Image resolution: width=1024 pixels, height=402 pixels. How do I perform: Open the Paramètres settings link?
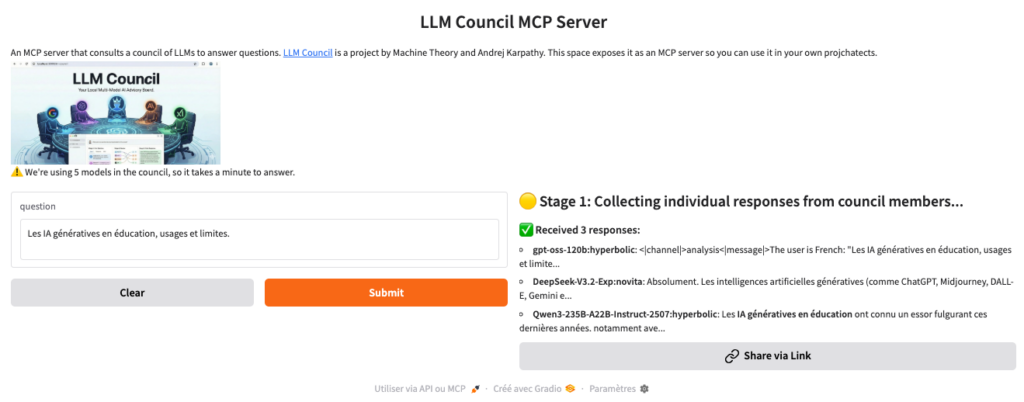coord(613,388)
